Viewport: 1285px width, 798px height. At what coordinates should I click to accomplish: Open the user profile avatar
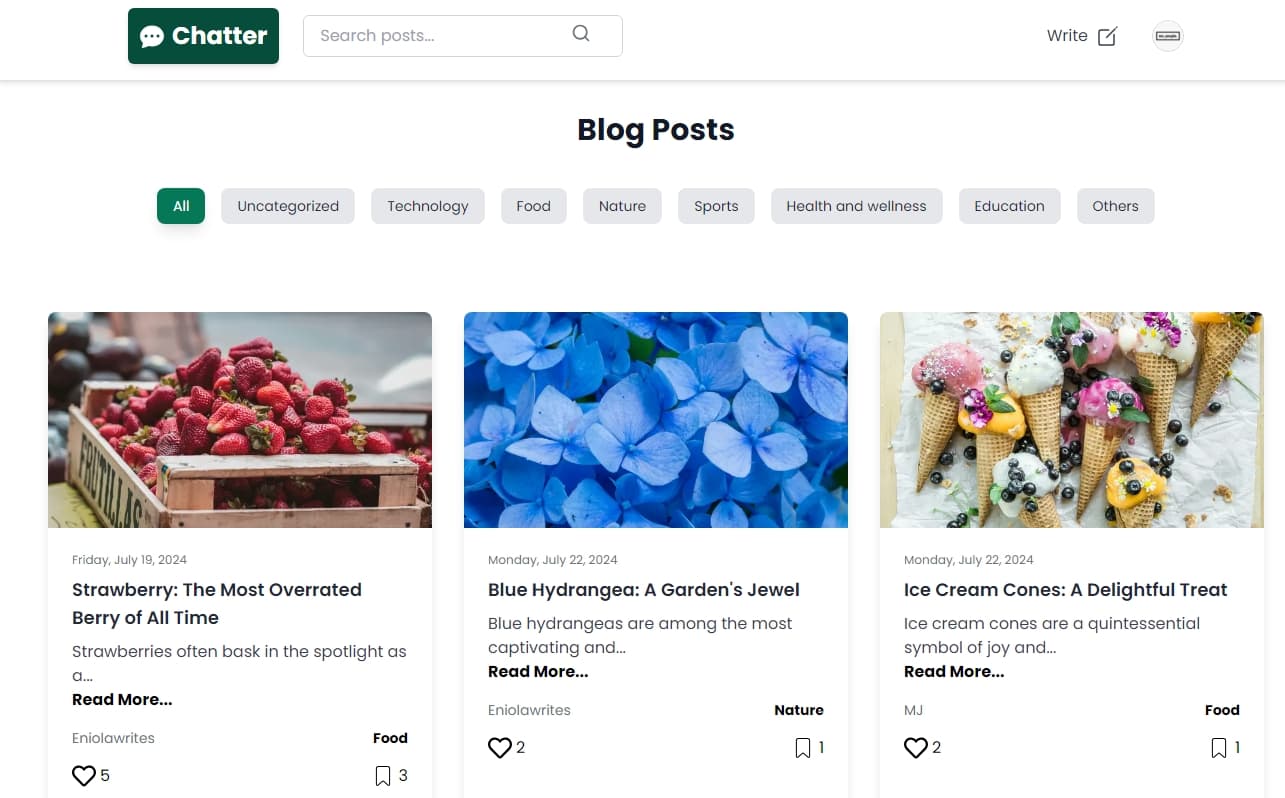point(1168,36)
